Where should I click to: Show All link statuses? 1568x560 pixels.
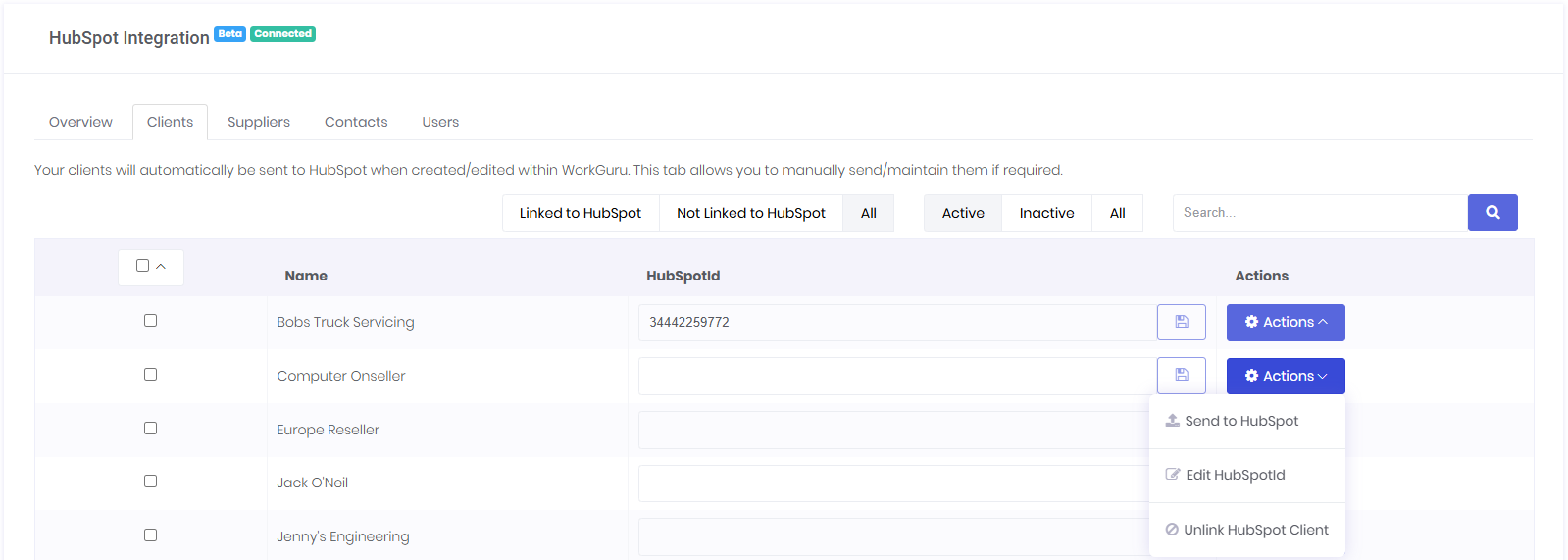point(869,213)
